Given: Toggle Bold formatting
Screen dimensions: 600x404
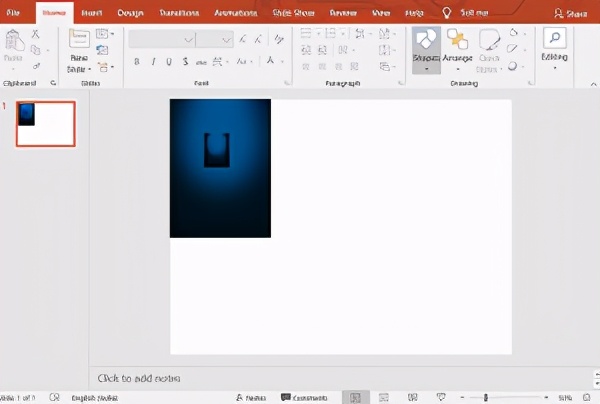Looking at the screenshot, I should click(137, 61).
